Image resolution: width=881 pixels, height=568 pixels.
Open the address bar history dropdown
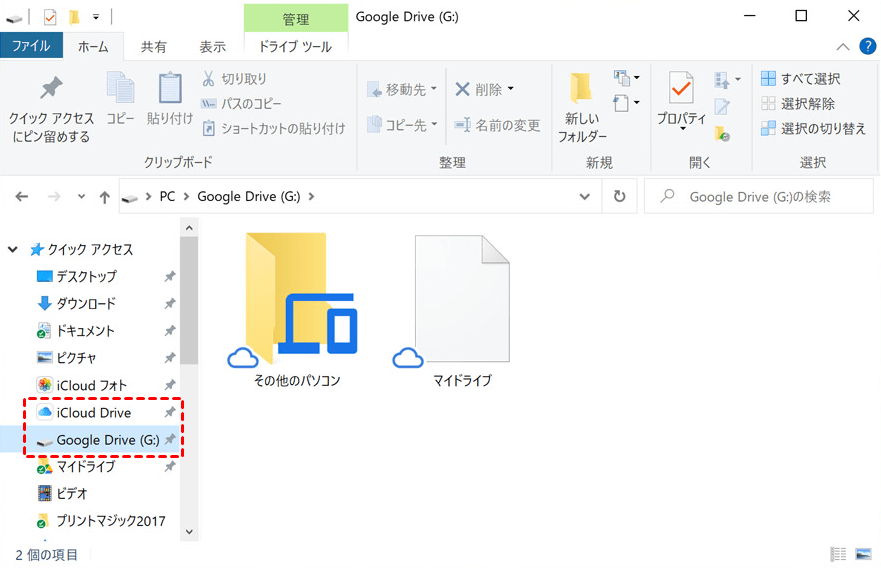click(585, 197)
